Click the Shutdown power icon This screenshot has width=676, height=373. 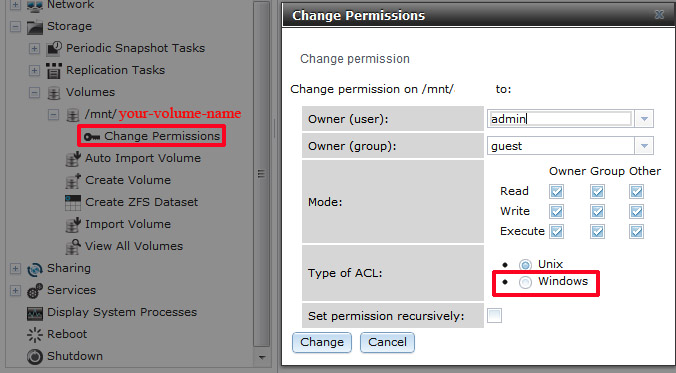tap(35, 357)
